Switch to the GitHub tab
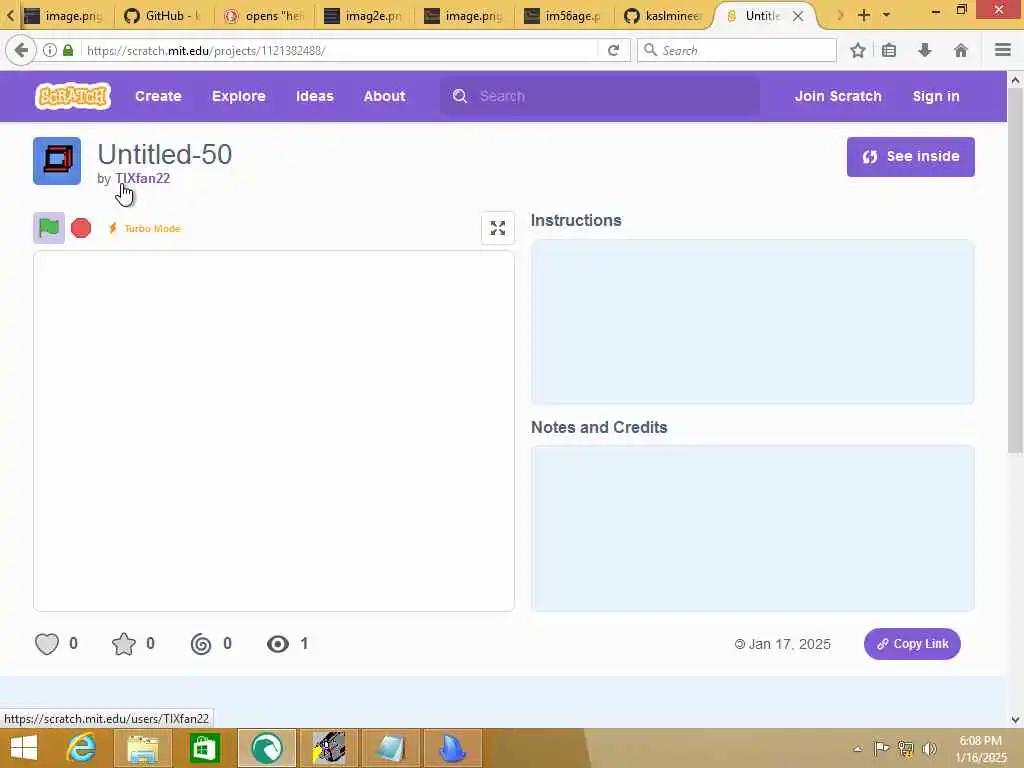The image size is (1024, 768). (162, 16)
